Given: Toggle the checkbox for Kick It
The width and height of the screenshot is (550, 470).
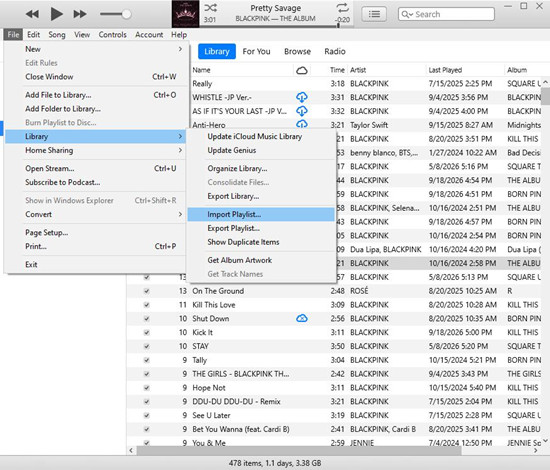Looking at the screenshot, I should tap(147, 333).
